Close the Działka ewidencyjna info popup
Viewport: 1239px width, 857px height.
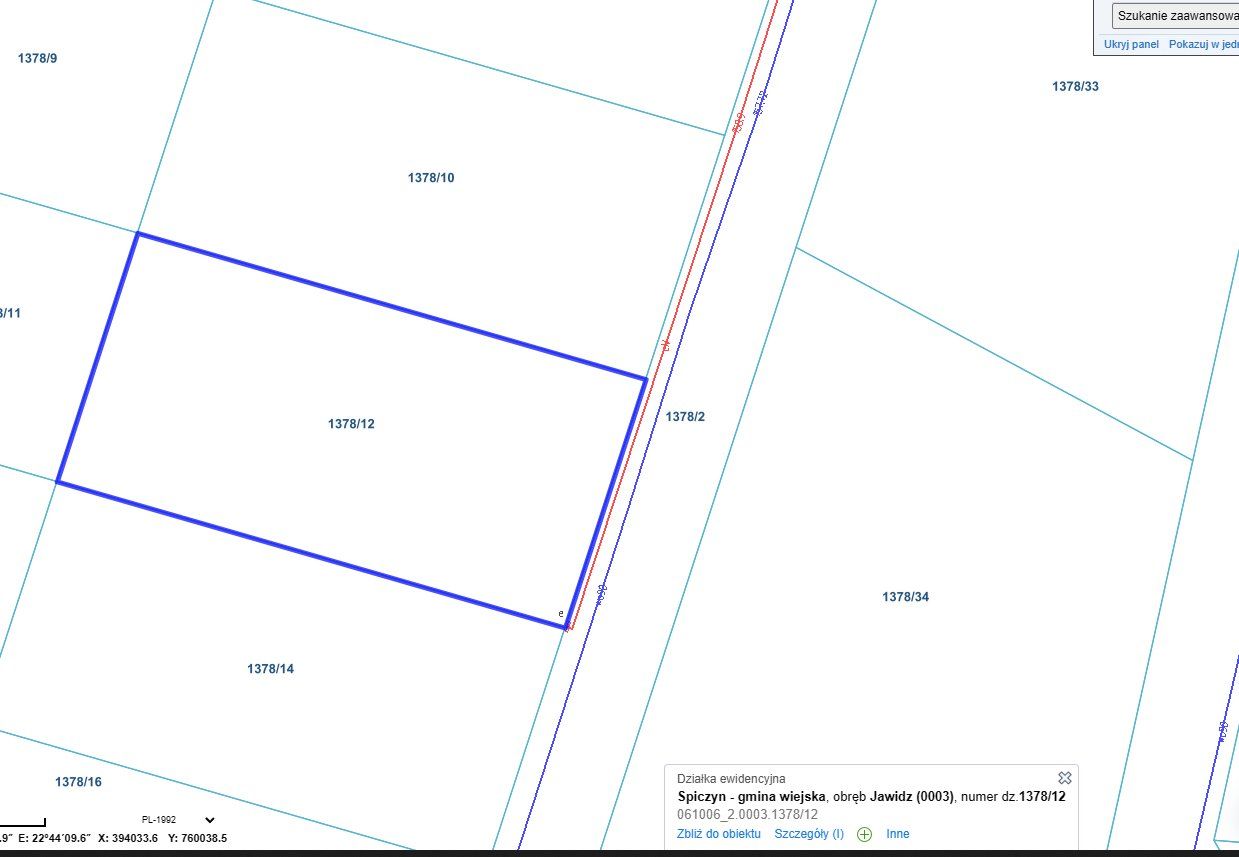(x=1065, y=778)
